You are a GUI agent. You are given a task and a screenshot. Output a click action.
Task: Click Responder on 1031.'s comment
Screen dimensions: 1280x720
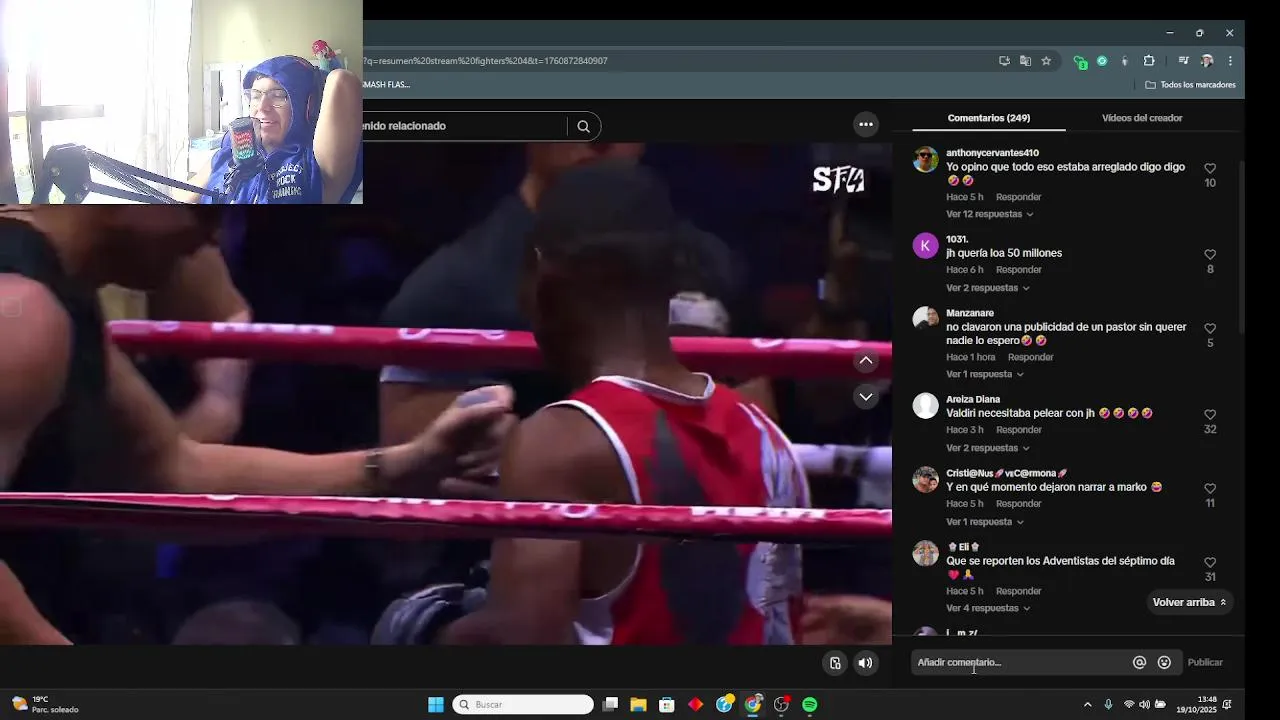tap(1019, 270)
